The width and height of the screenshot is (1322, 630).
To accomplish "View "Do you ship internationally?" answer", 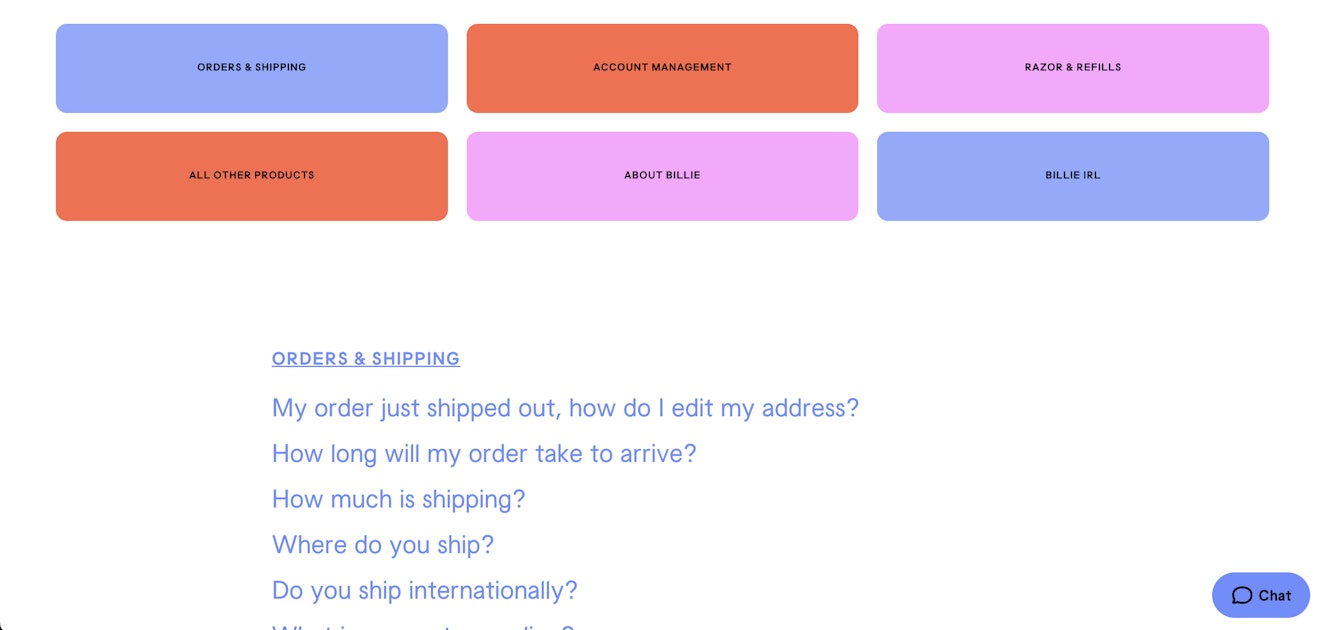I will (x=425, y=590).
